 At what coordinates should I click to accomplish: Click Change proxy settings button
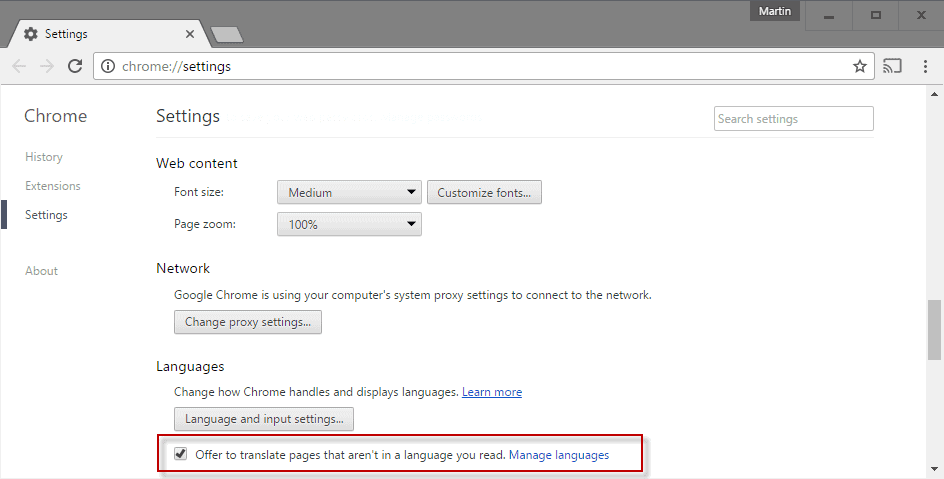coord(248,322)
